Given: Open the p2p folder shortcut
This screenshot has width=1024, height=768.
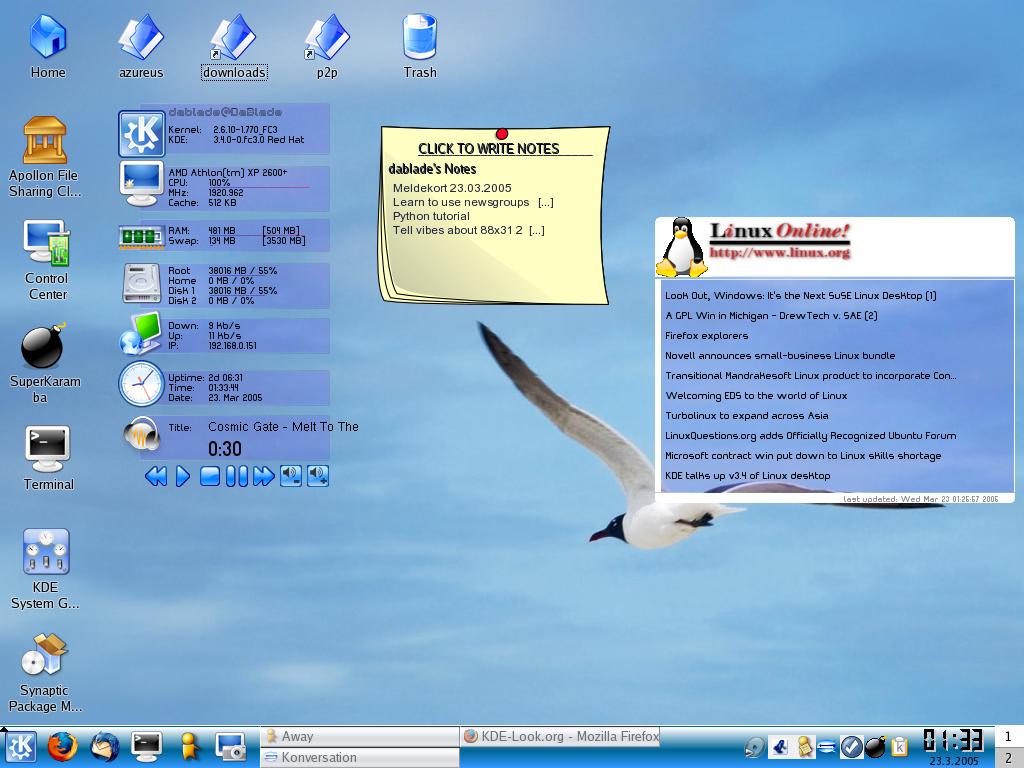Looking at the screenshot, I should click(x=327, y=46).
